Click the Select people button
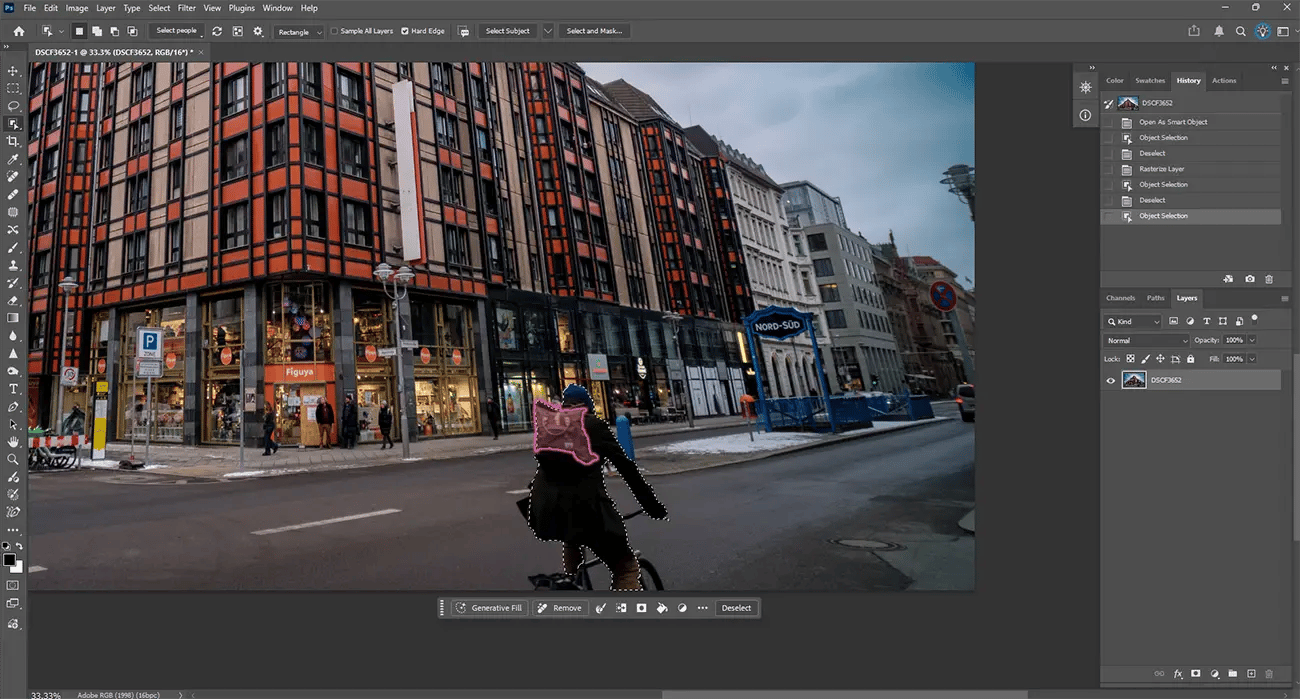This screenshot has width=1300, height=699. [x=177, y=31]
